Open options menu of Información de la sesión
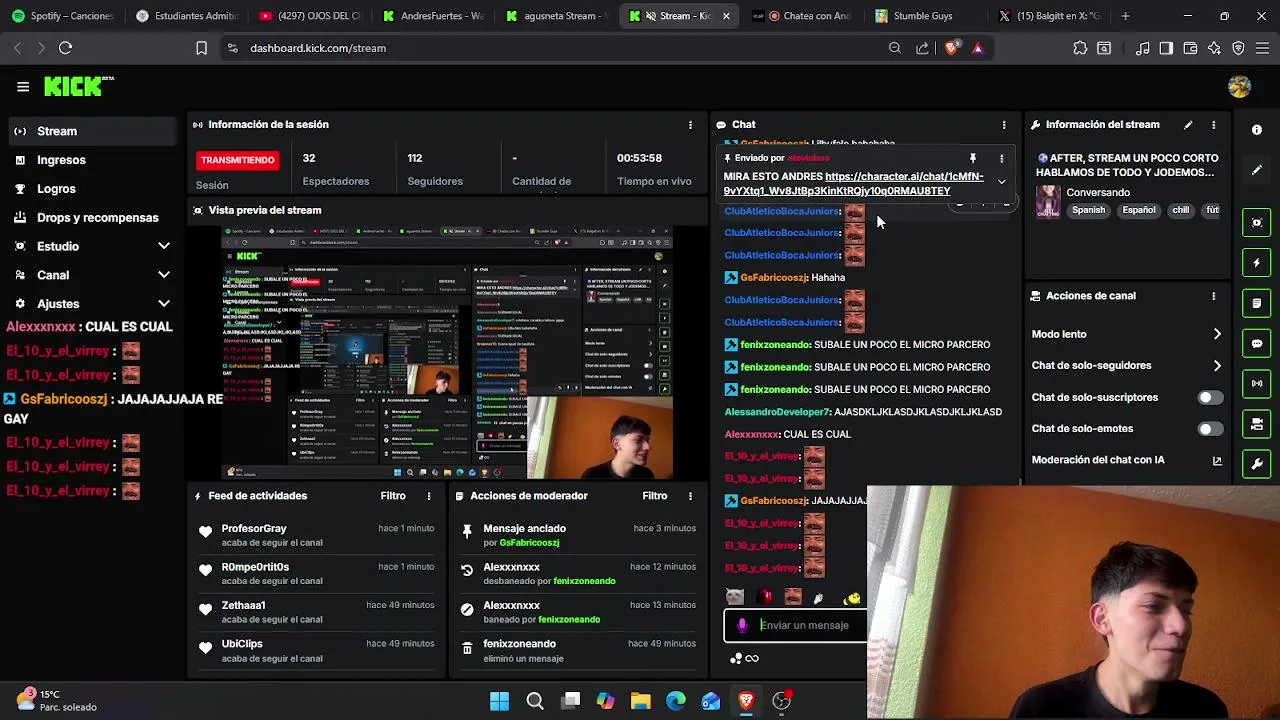 [690, 125]
